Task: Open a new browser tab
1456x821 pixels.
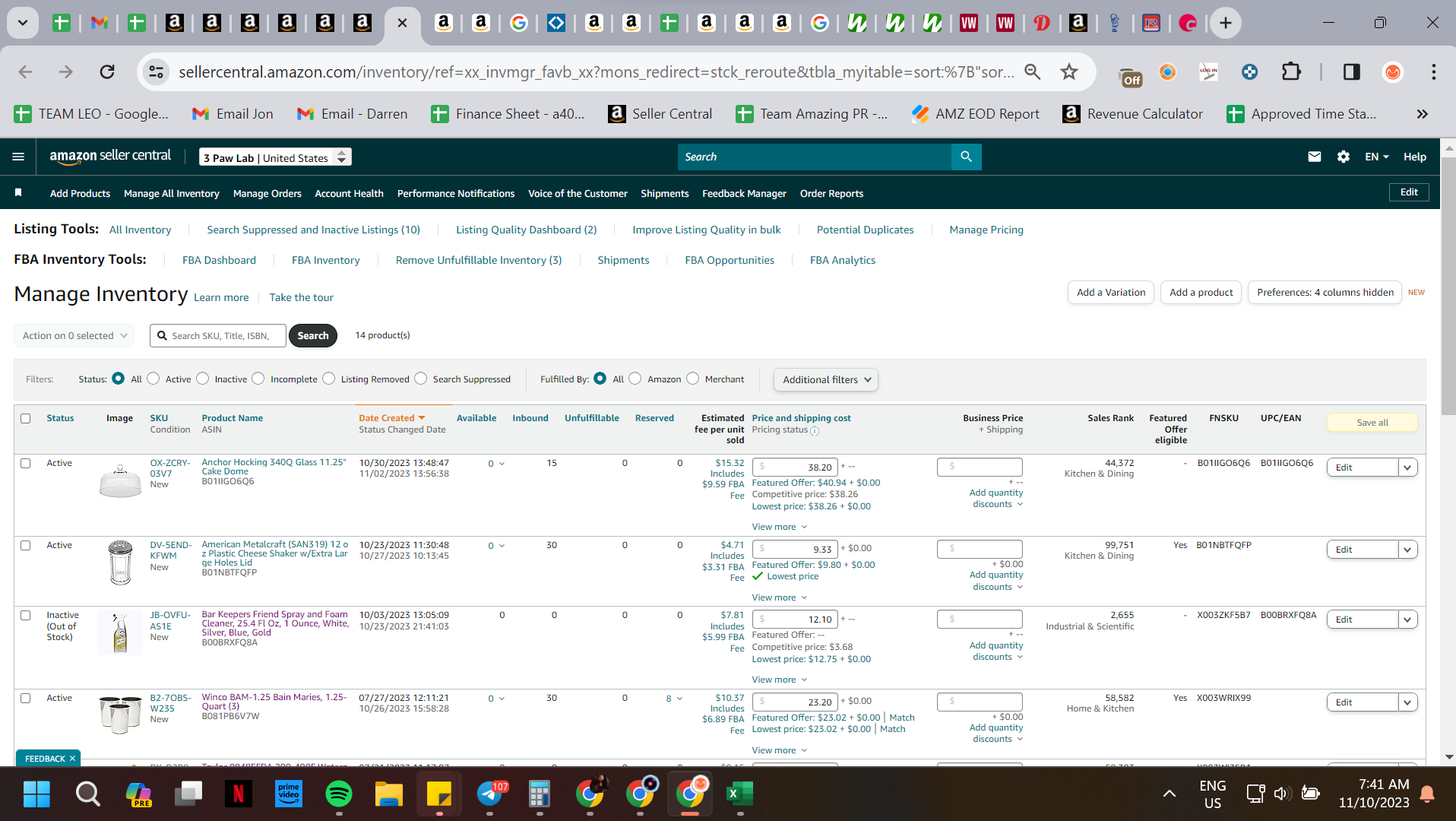Action: 1225,23
